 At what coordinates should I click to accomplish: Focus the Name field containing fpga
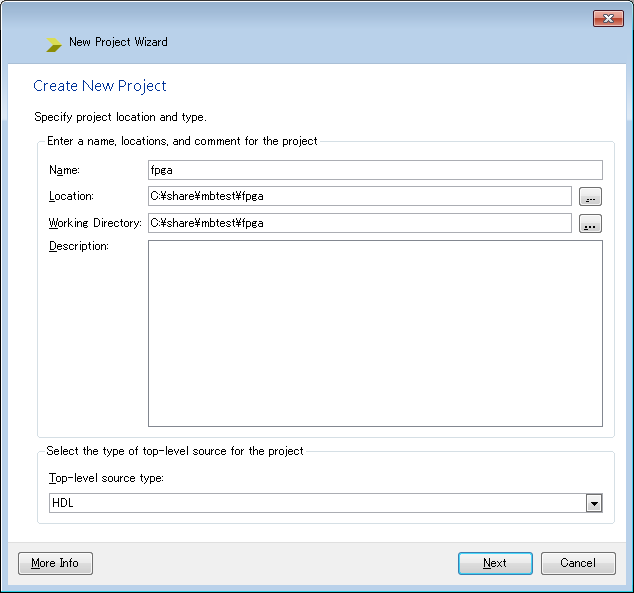click(x=375, y=170)
